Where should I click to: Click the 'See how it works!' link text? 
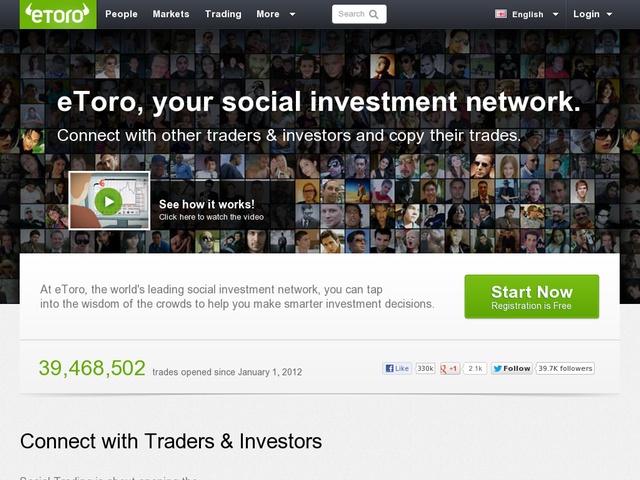pos(207,204)
